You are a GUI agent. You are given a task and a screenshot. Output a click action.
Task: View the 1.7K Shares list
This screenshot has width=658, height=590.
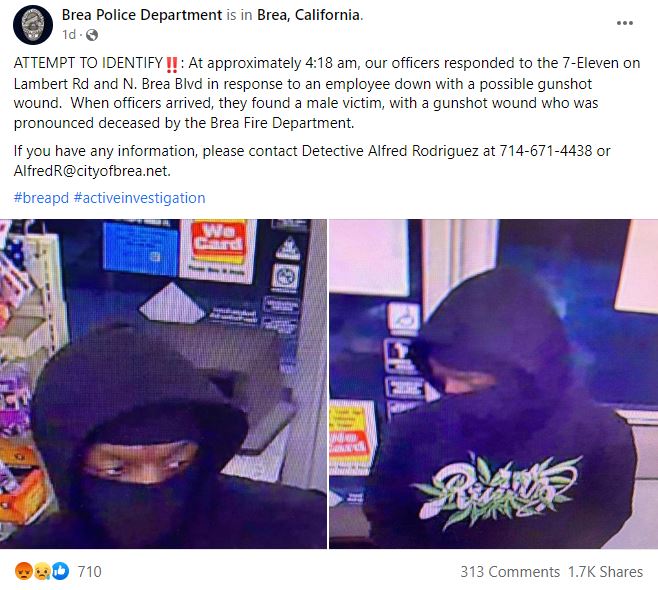pos(605,572)
